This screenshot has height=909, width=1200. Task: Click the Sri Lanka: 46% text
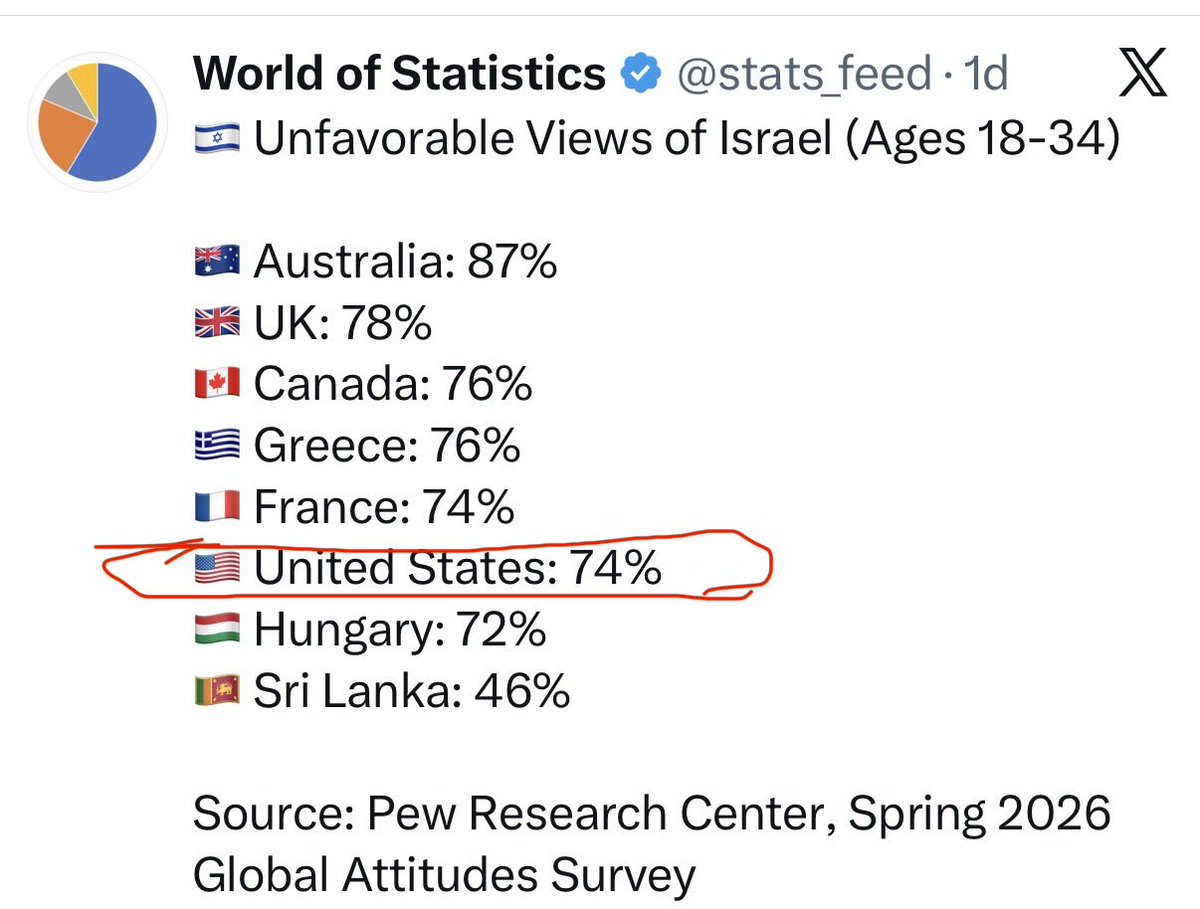pos(412,690)
